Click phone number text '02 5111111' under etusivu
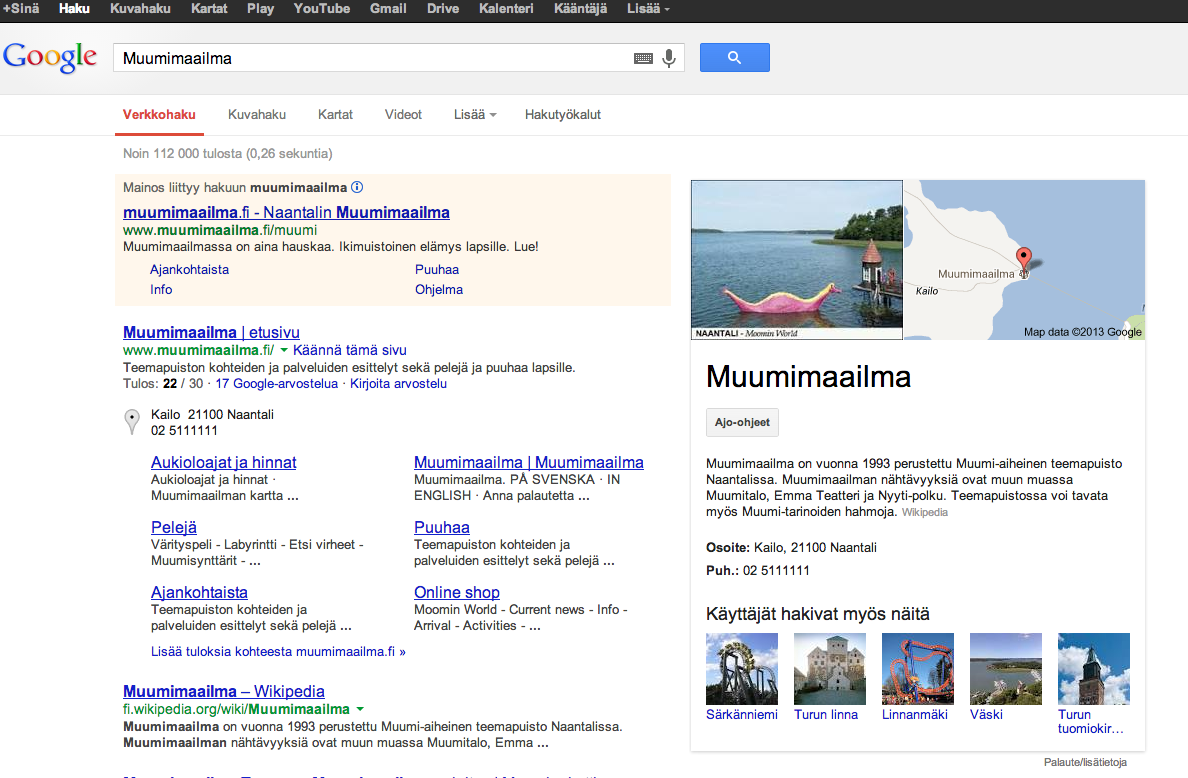This screenshot has height=778, width=1188. (x=184, y=430)
